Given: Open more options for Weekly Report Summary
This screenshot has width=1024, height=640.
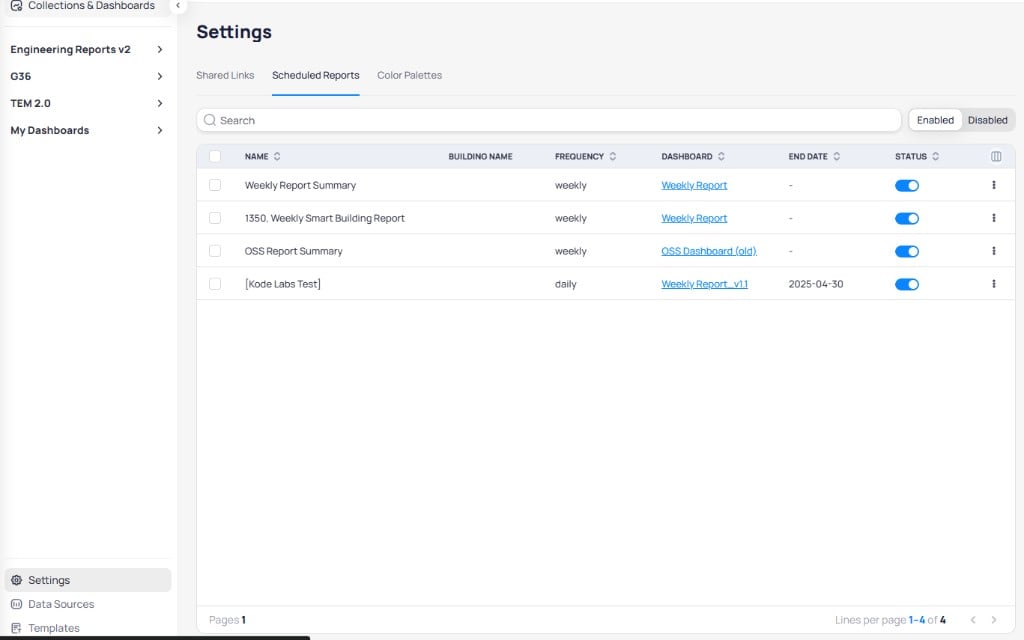Looking at the screenshot, I should click(994, 185).
